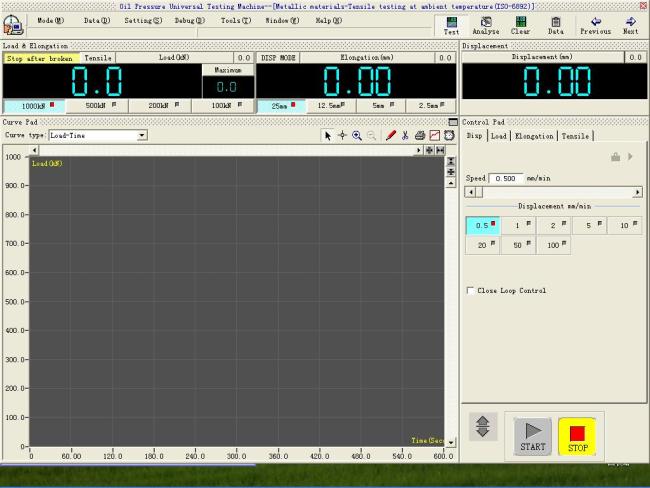Select the 12.5mm elongation range toggle

point(330,105)
